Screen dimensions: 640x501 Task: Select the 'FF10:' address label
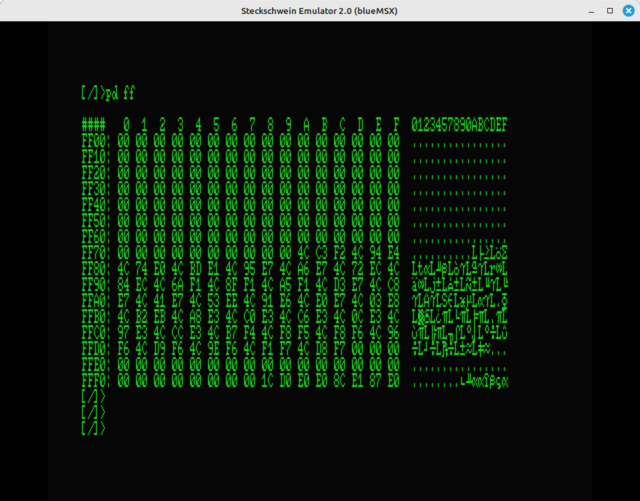point(96,157)
